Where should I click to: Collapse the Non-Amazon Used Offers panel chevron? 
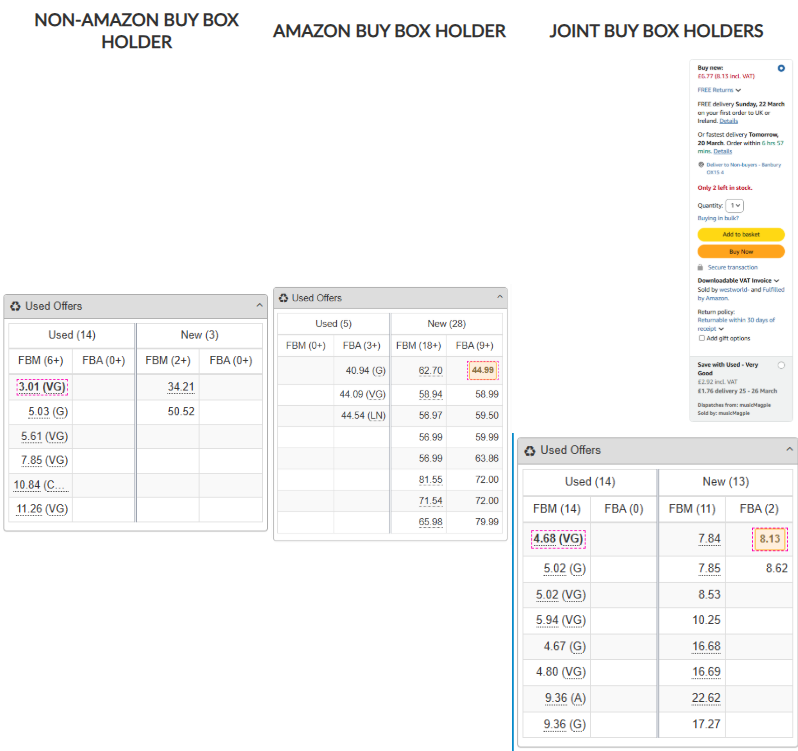click(x=260, y=305)
